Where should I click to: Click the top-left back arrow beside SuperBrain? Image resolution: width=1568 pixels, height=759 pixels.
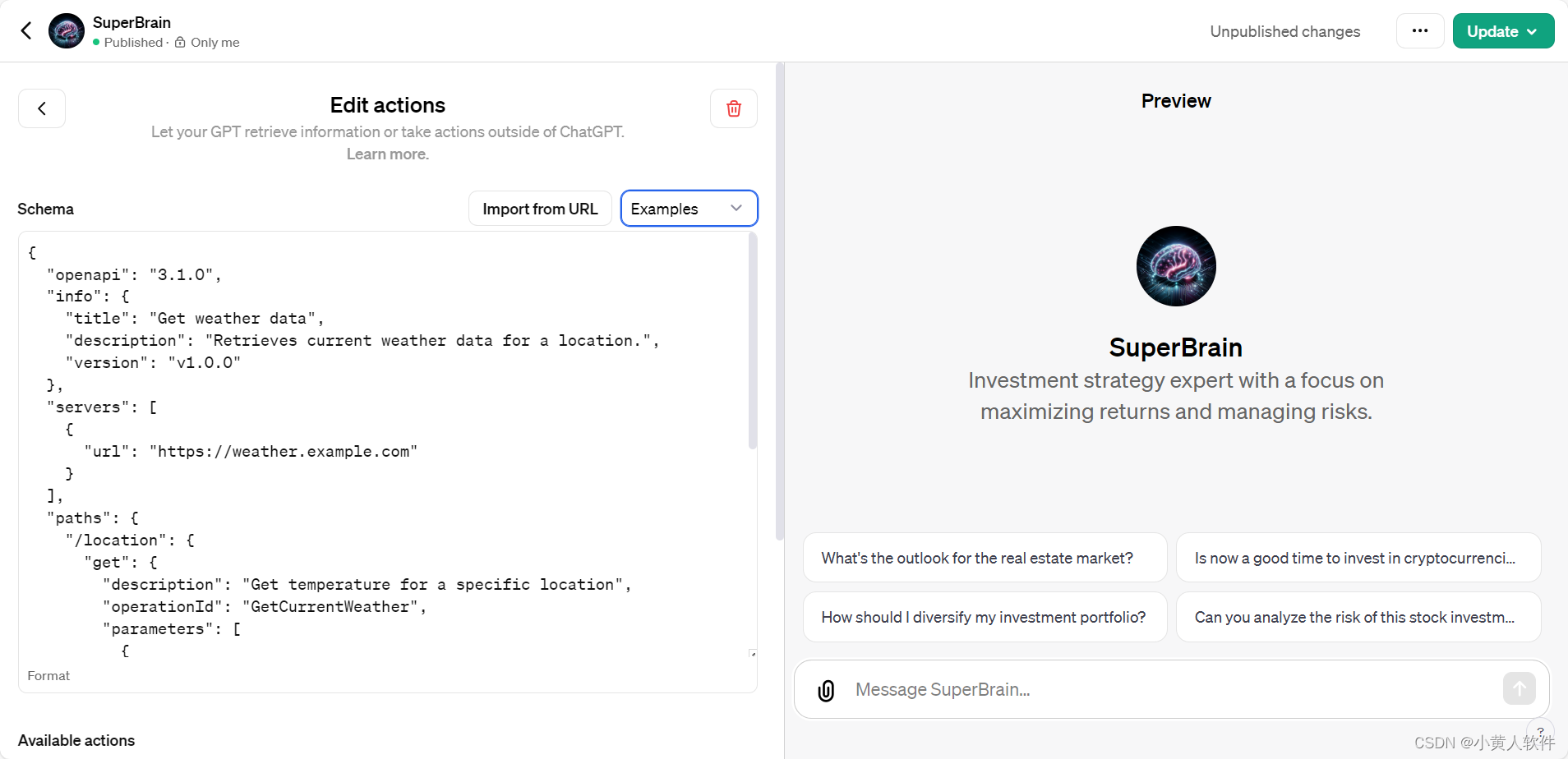[x=26, y=31]
